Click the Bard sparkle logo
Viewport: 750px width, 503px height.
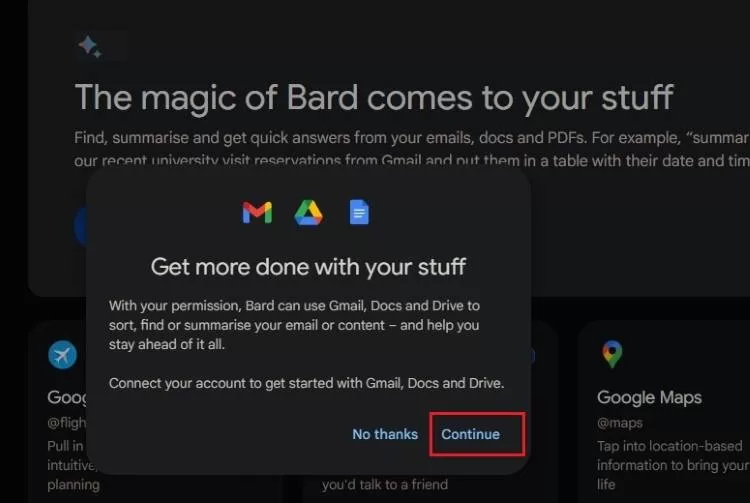90,46
